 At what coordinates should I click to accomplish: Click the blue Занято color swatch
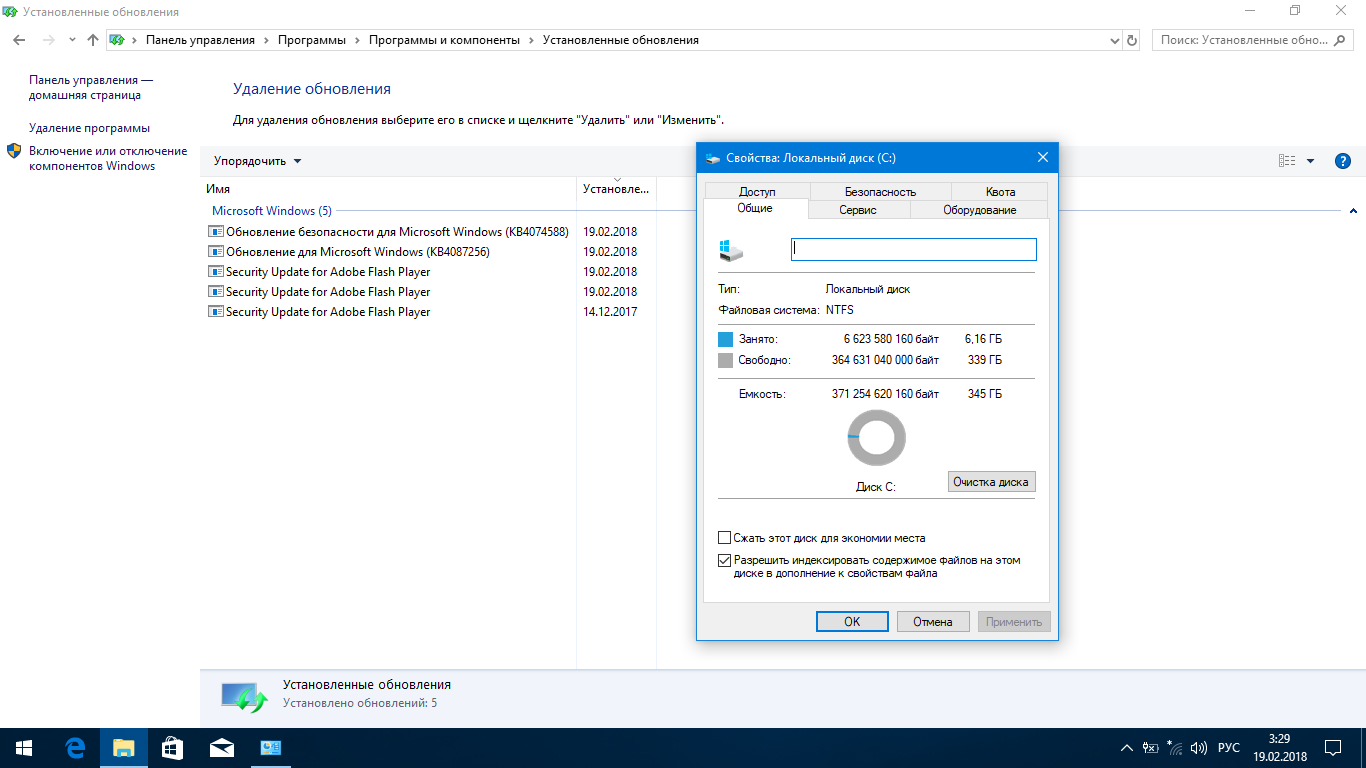pyautogui.click(x=726, y=339)
